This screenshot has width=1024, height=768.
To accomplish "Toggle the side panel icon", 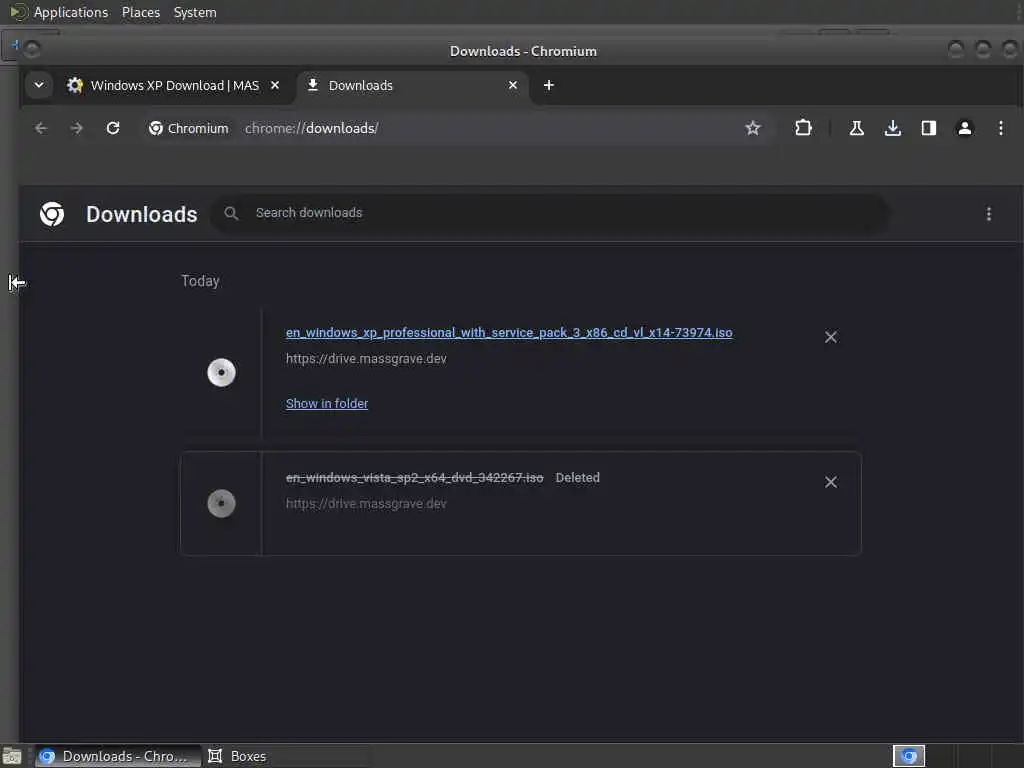I will coord(929,128).
